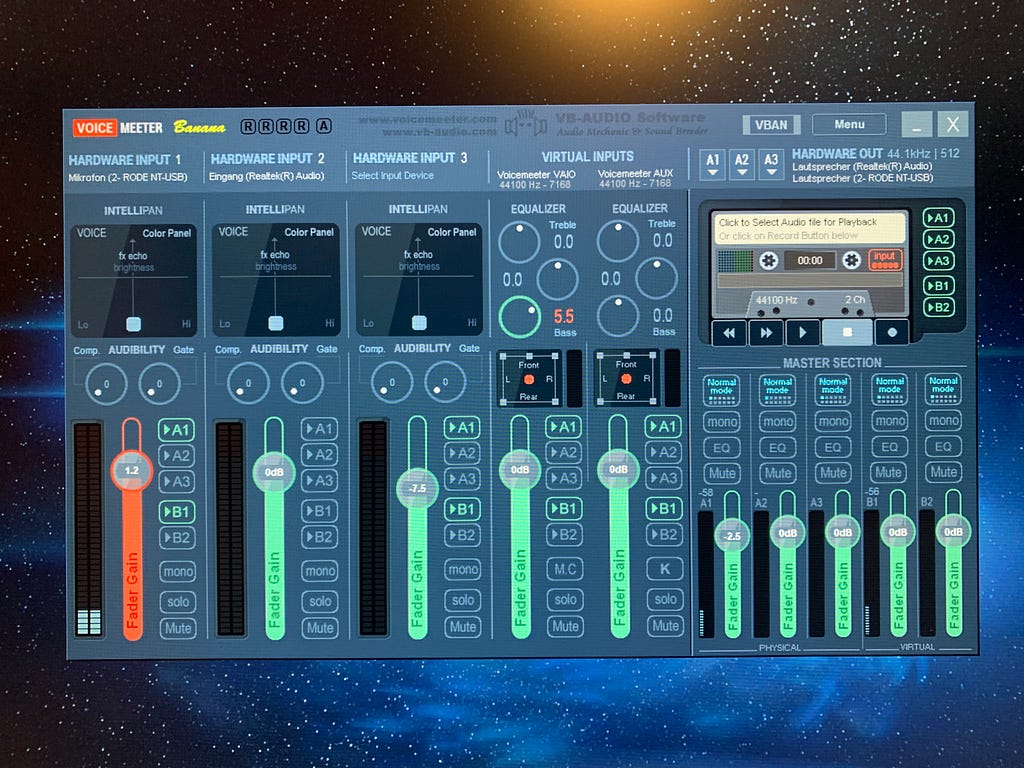Mute the A1 master bus

722,473
